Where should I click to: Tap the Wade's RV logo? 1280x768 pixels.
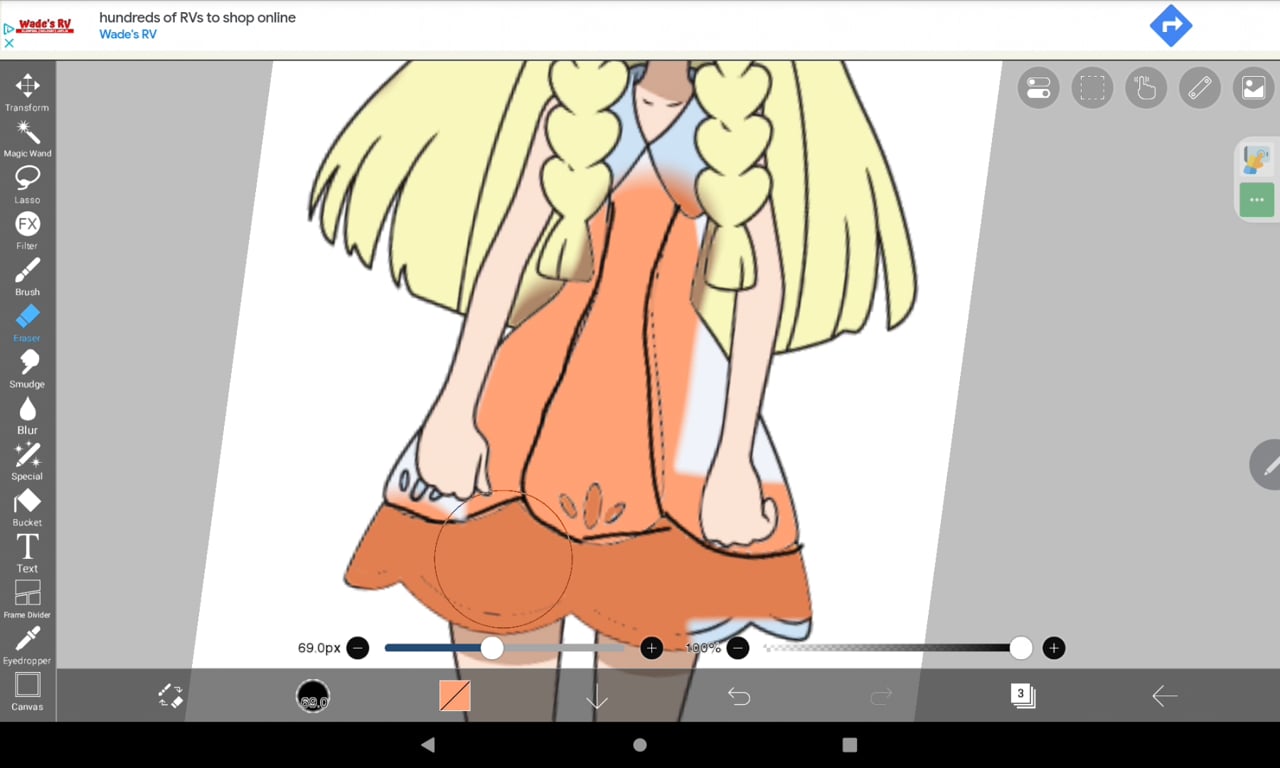click(x=46, y=26)
